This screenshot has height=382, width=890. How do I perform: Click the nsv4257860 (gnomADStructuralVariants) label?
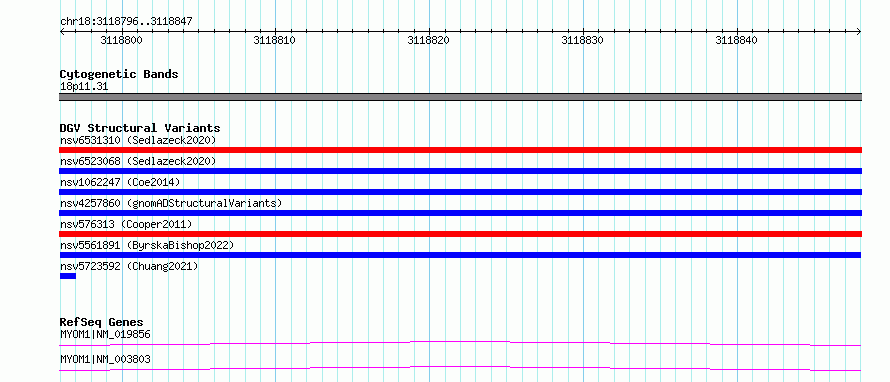click(x=171, y=203)
